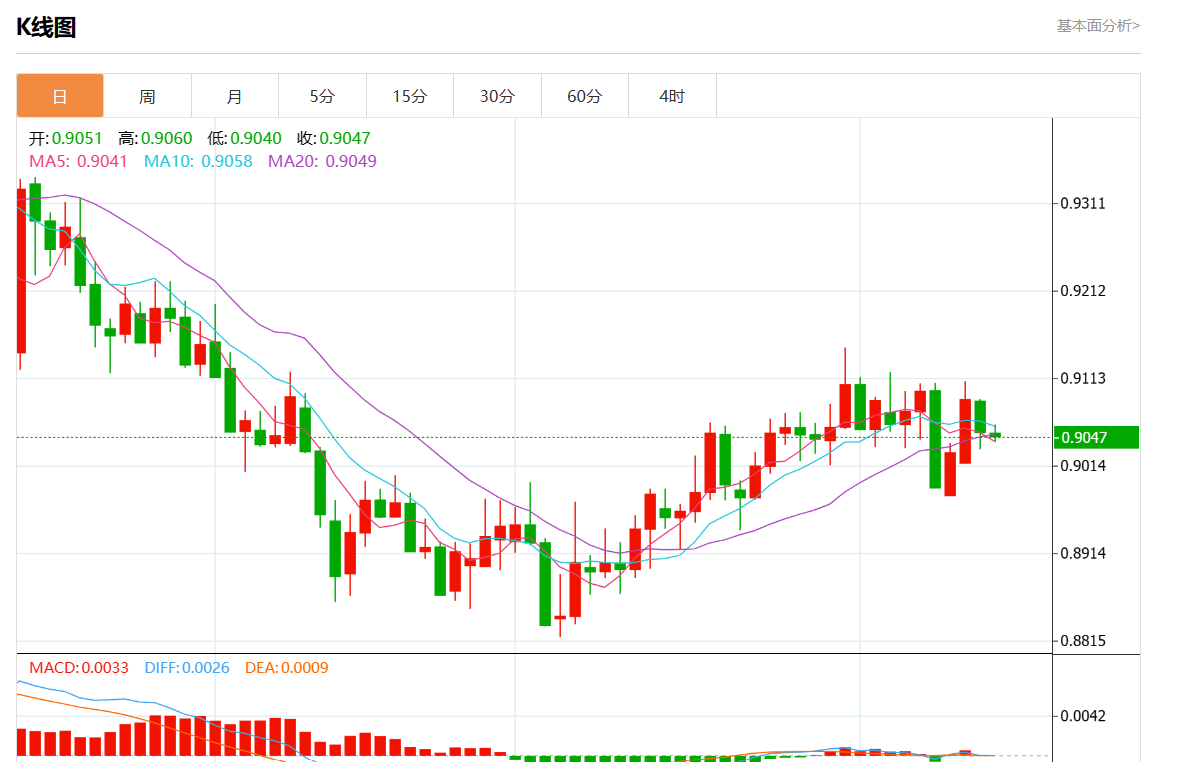1183x762 pixels.
Task: Open the 60分 interval tab
Action: [585, 96]
